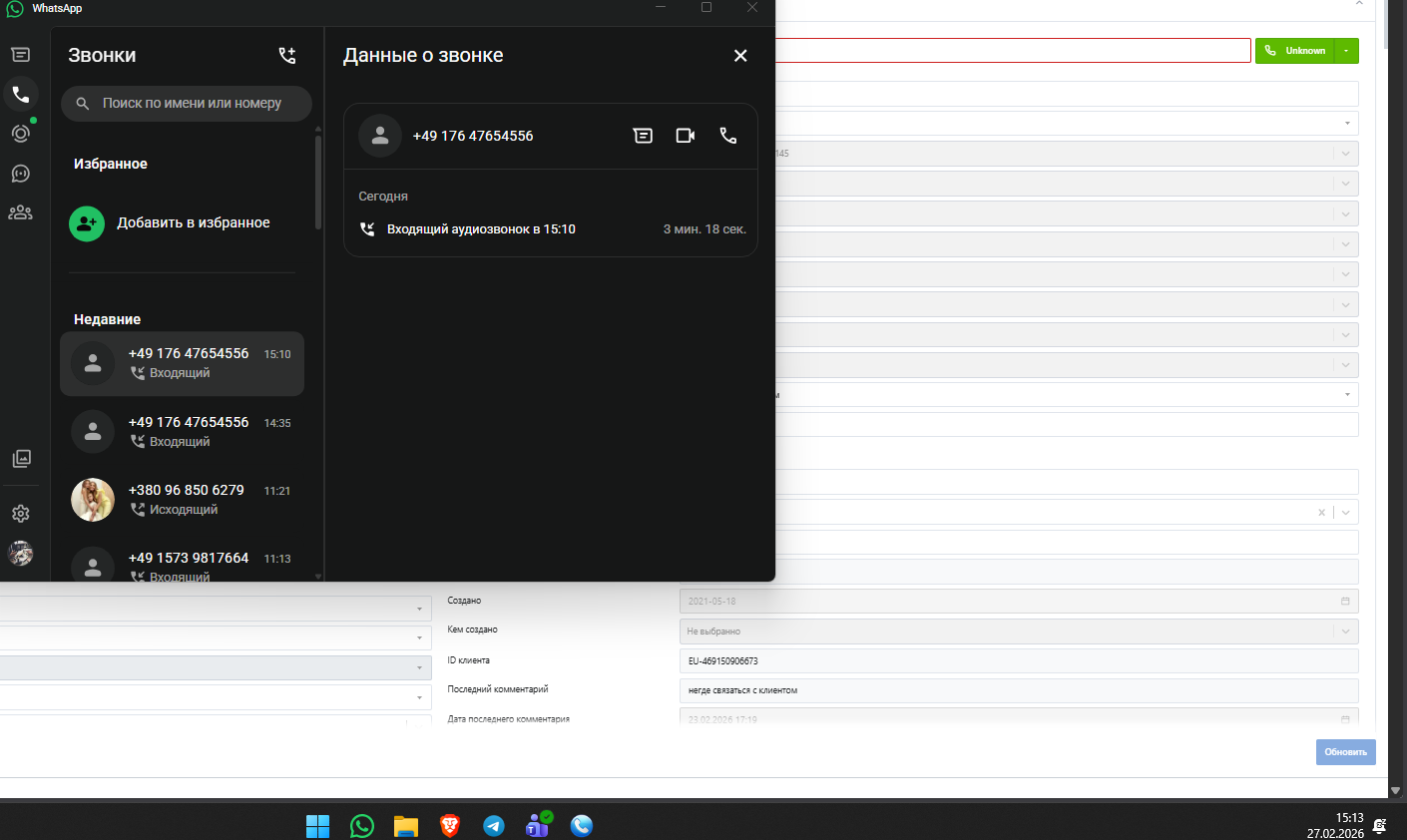Select the Calls icon in WhatsApp sidebar

click(20, 95)
